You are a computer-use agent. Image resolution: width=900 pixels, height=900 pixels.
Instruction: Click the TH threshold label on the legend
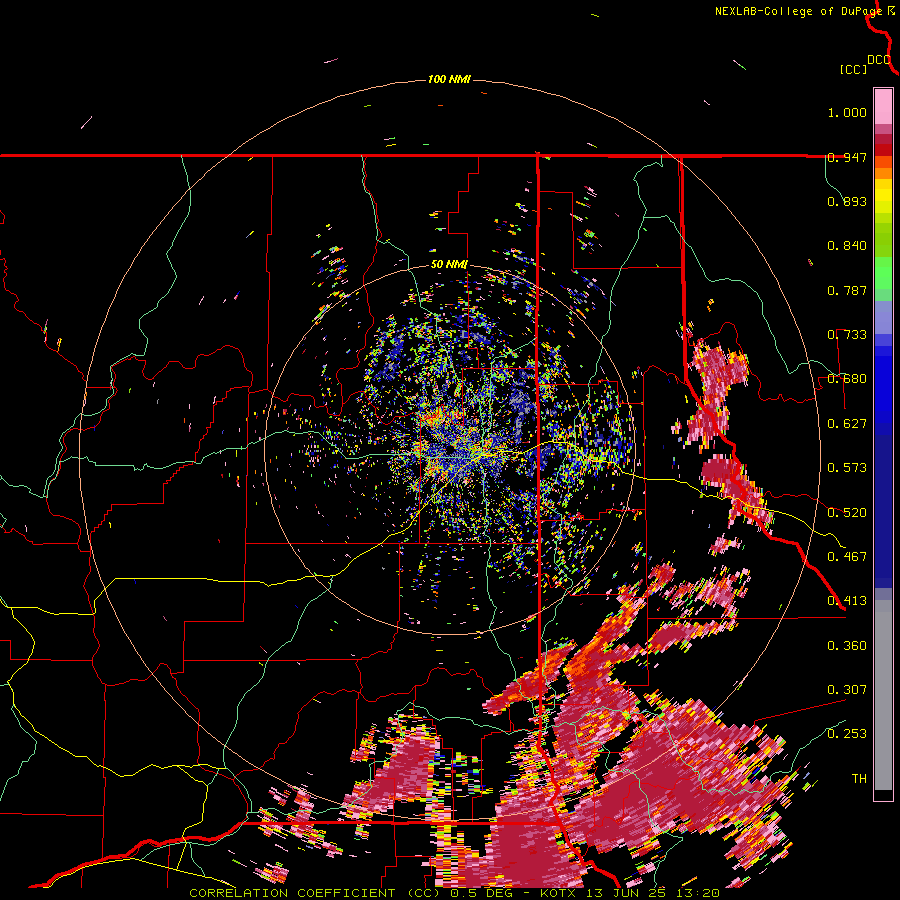(859, 779)
